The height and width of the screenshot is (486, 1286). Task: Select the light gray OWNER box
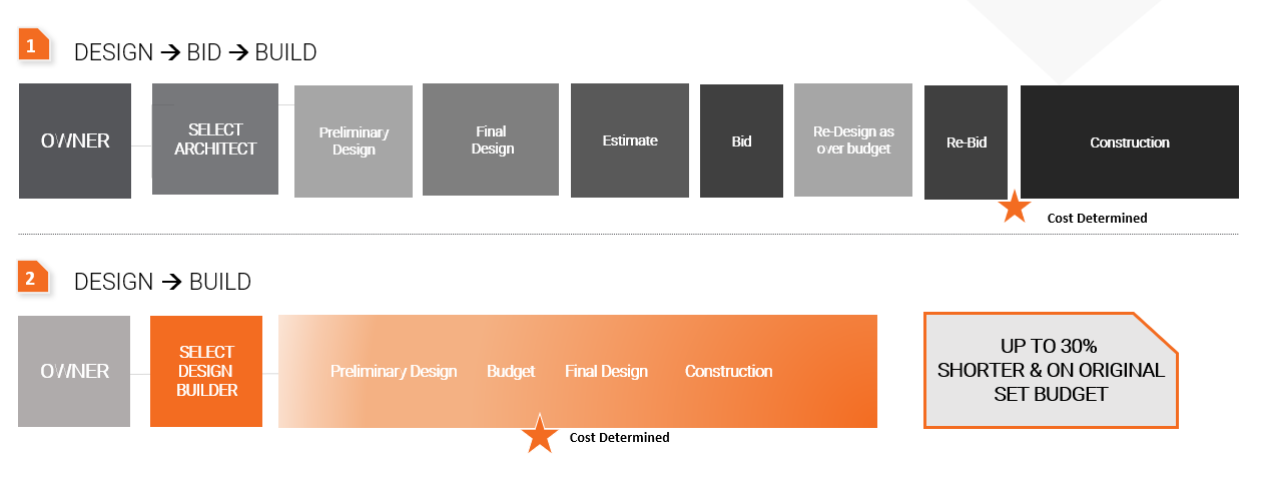point(74,371)
